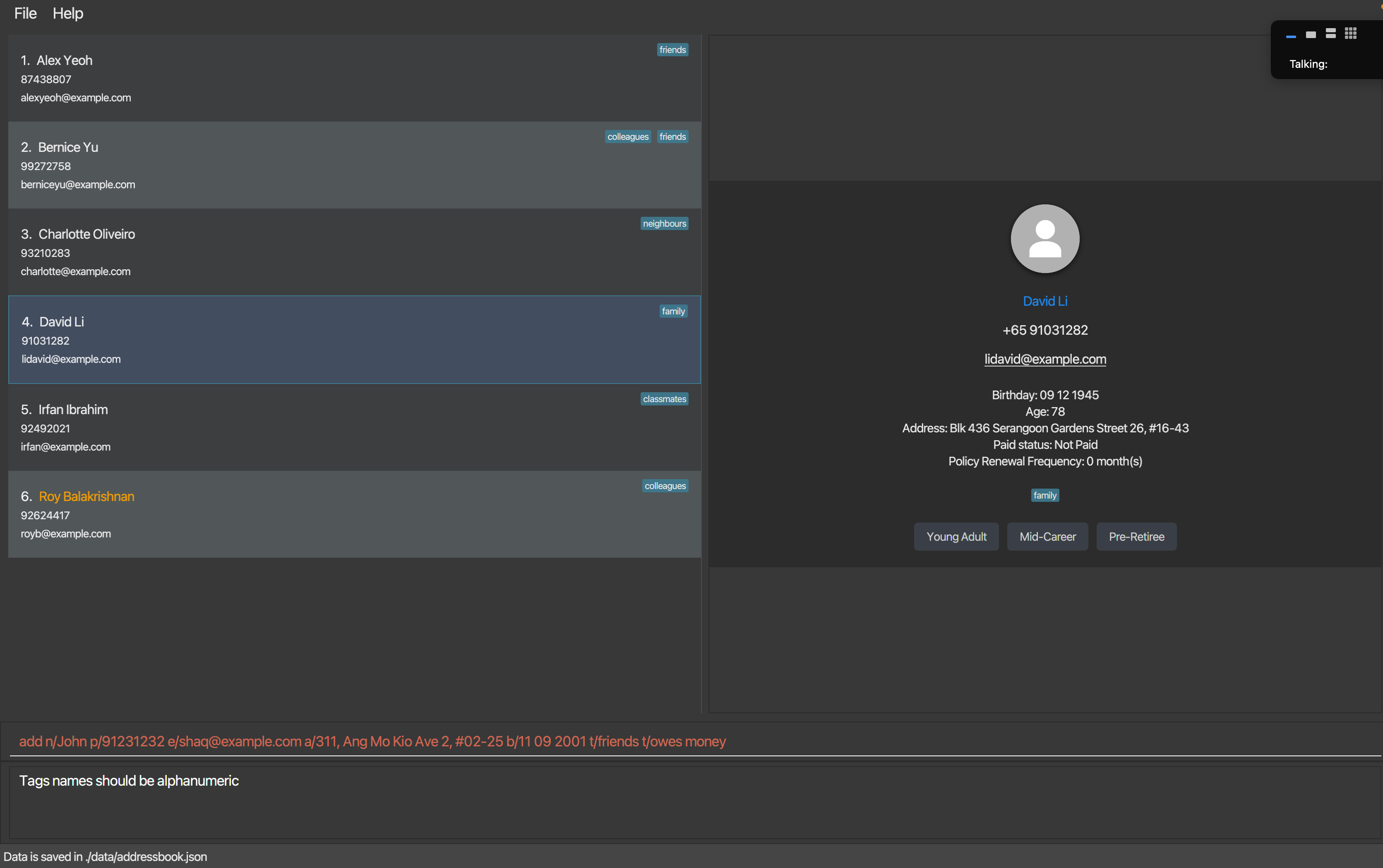This screenshot has height=868, width=1383.
Task: Click the neighbours tag on Charlotte Oliveiro
Action: (x=664, y=224)
